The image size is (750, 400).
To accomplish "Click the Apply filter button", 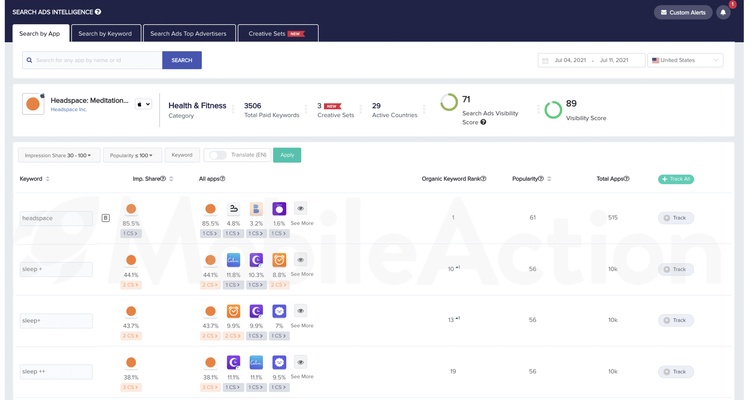I will 287,155.
